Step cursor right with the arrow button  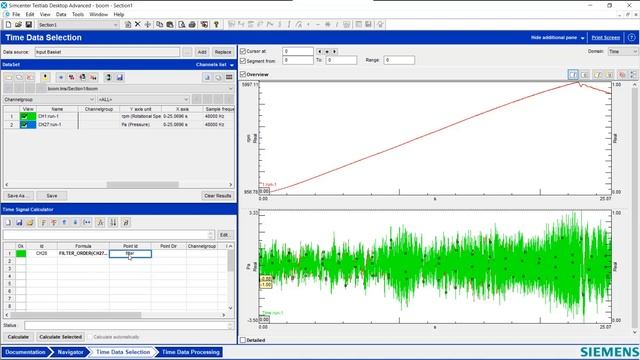(334, 51)
